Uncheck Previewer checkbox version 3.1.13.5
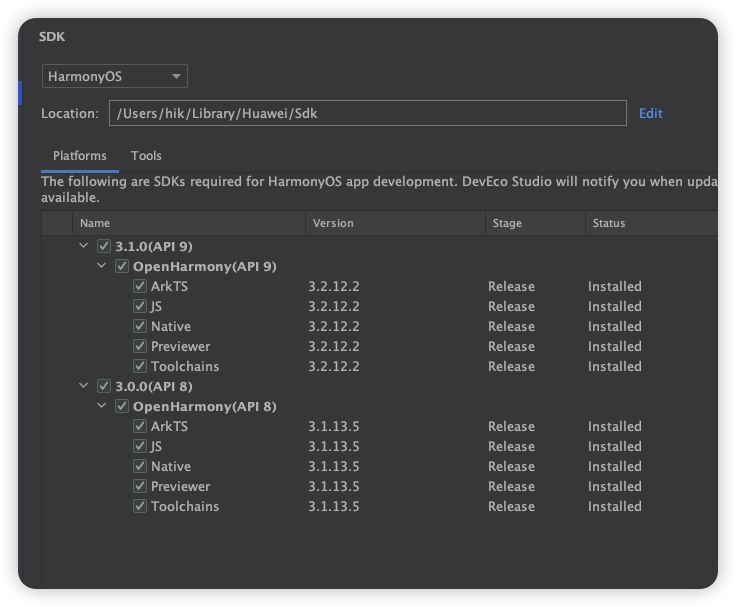Viewport: 736px width, 607px height. point(139,486)
